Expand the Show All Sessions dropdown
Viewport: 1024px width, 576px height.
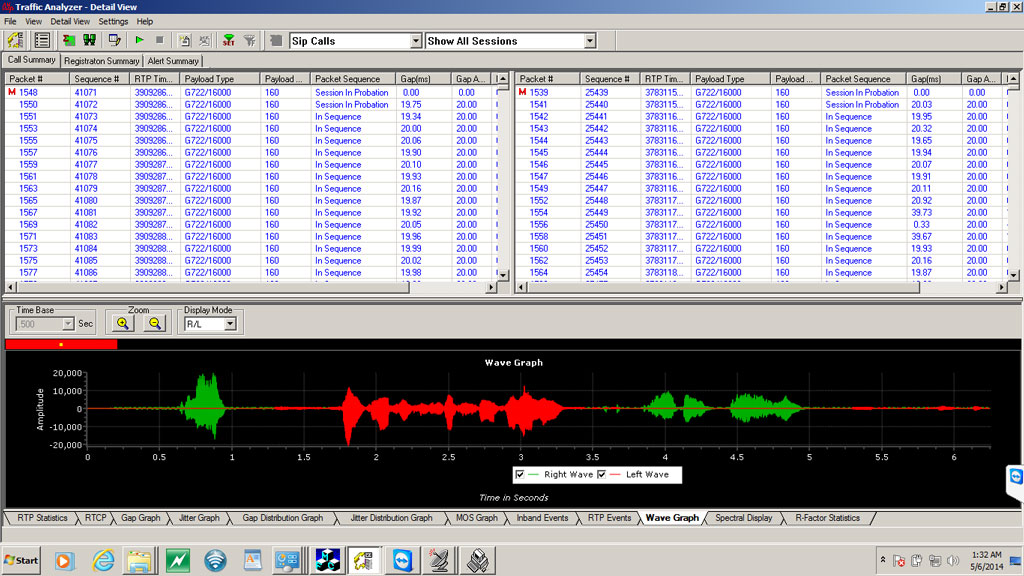(x=589, y=41)
